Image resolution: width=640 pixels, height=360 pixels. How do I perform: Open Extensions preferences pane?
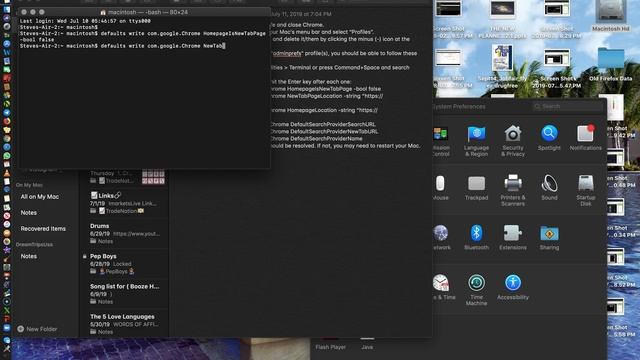point(513,238)
